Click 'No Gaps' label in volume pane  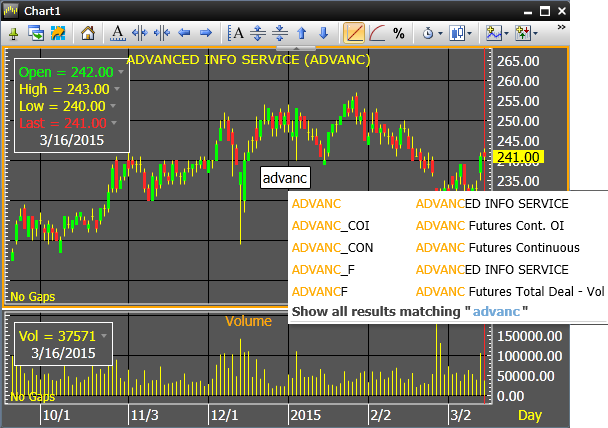(x=33, y=397)
